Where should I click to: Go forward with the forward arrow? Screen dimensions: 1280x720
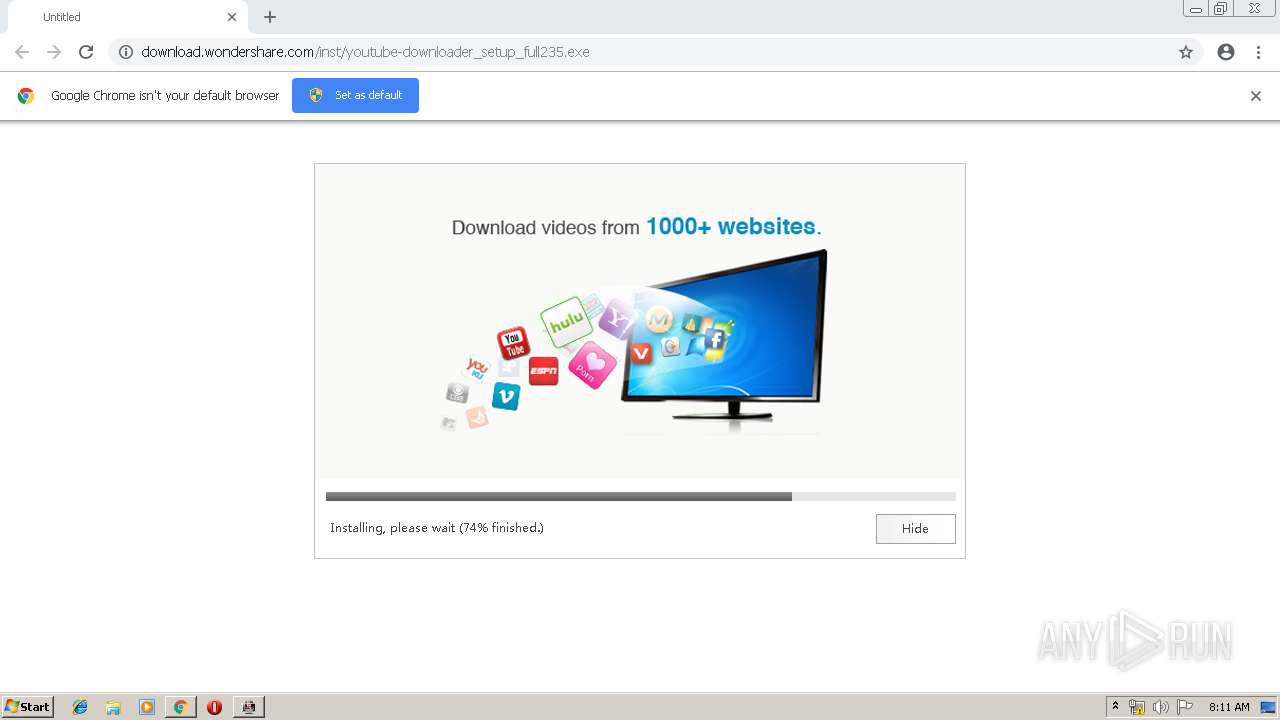(x=54, y=52)
